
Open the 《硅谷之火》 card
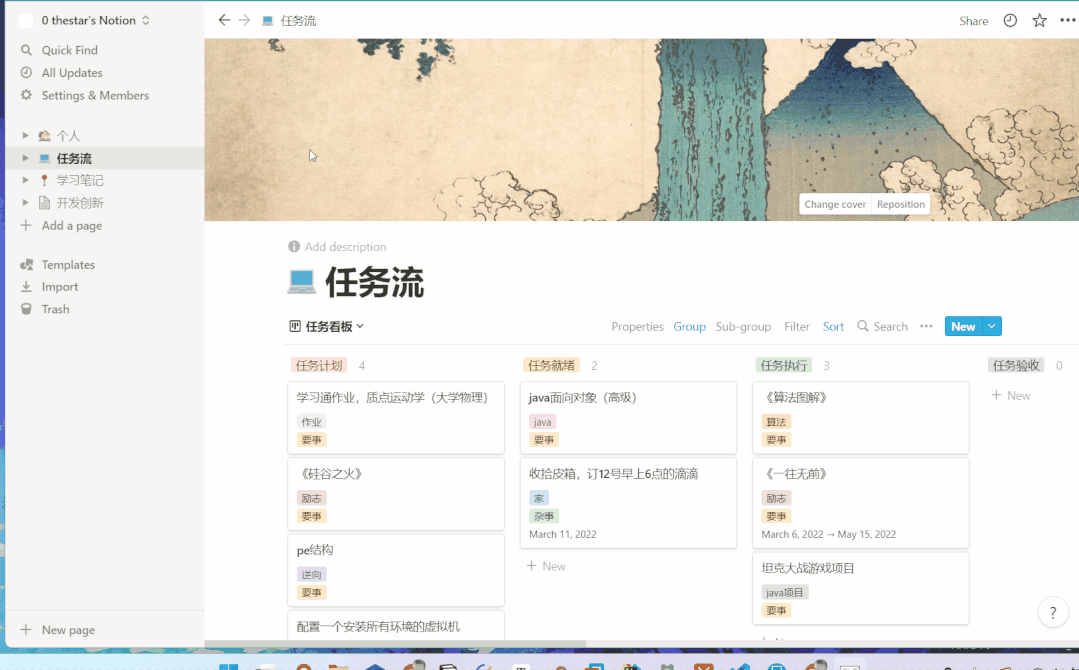click(x=396, y=494)
